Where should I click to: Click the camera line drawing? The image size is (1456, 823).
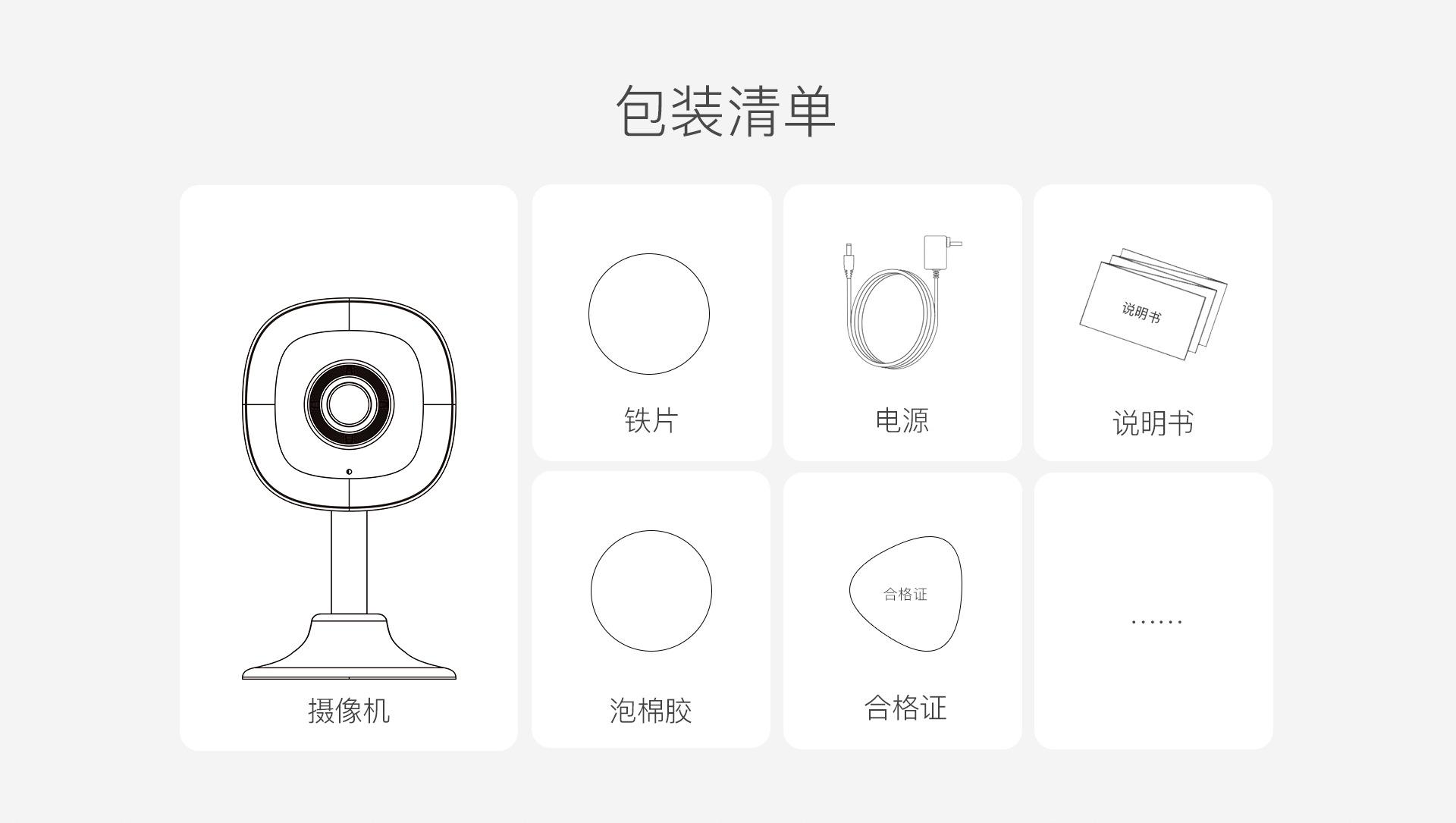349,488
